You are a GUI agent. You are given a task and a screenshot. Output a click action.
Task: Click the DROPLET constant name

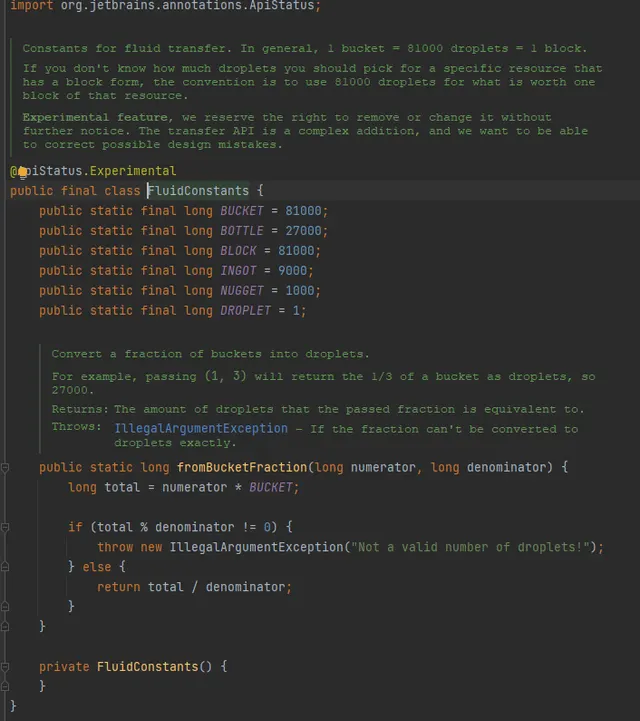pos(246,310)
